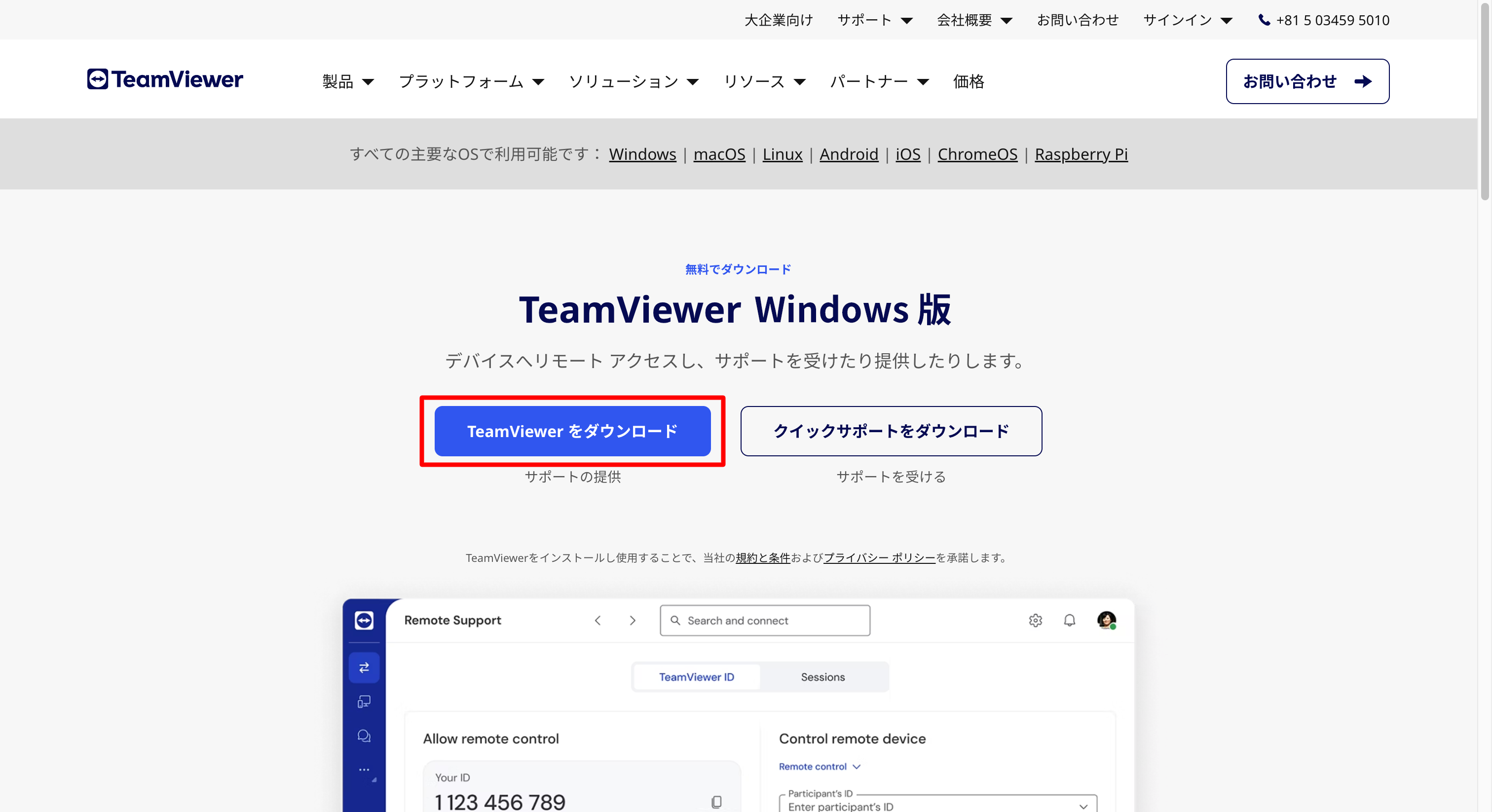Expand the Remote control mode dropdown

pyautogui.click(x=819, y=766)
